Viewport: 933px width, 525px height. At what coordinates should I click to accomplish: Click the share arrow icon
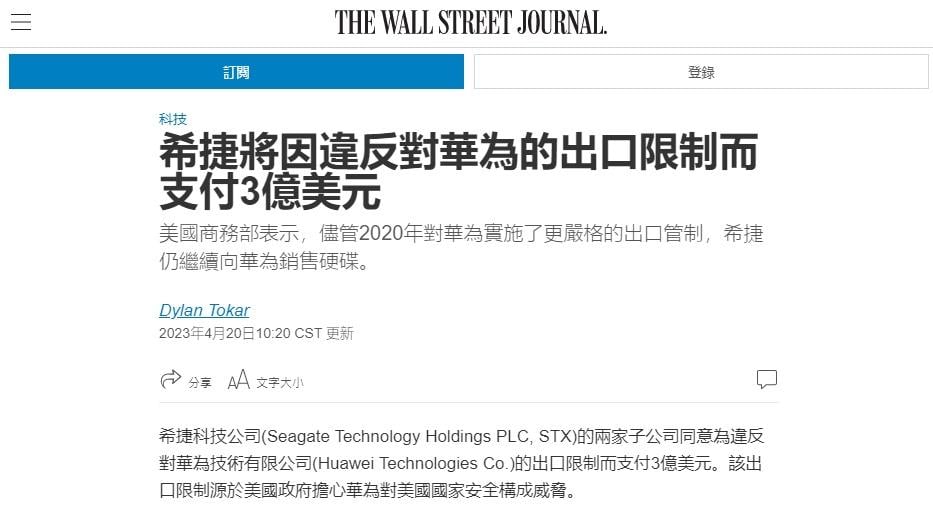click(x=171, y=379)
